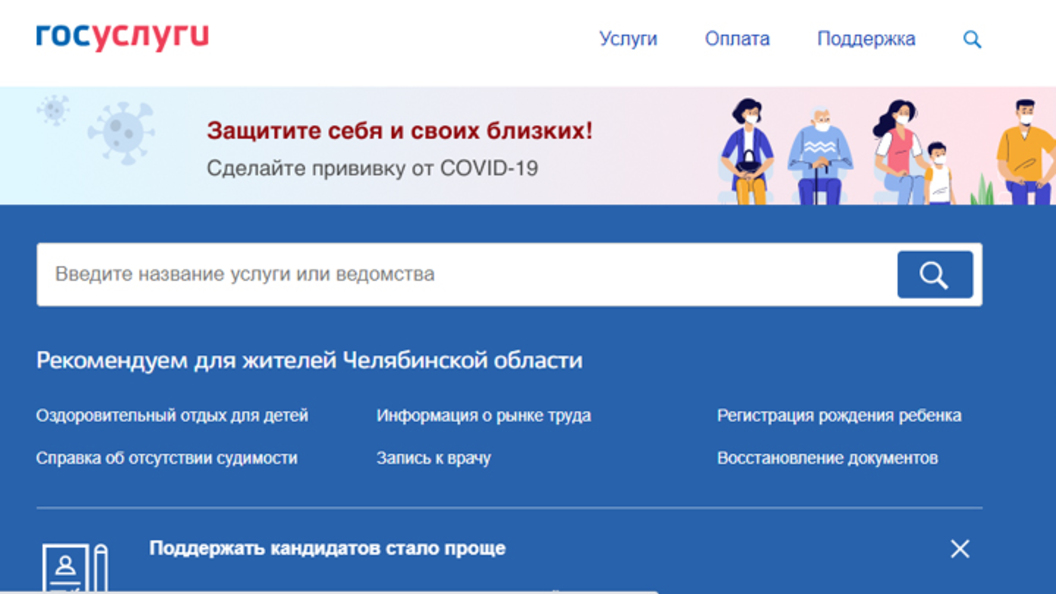Click the header magnifier search icon
The height and width of the screenshot is (594, 1056).
(972, 40)
